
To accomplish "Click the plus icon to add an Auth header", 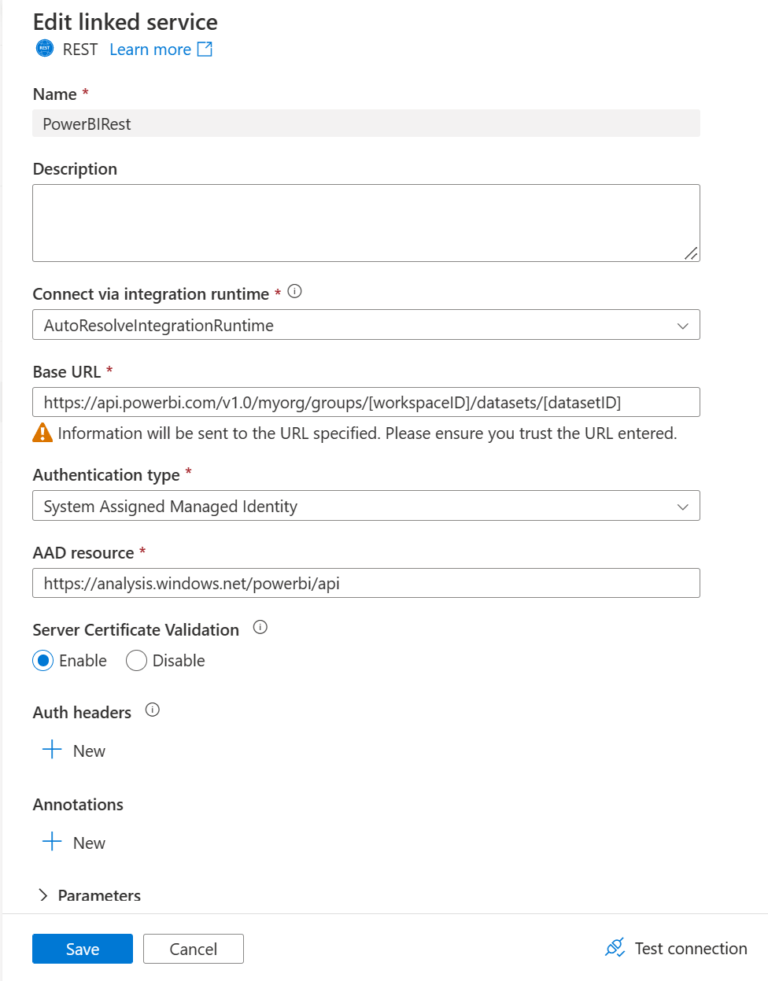I will 52,750.
